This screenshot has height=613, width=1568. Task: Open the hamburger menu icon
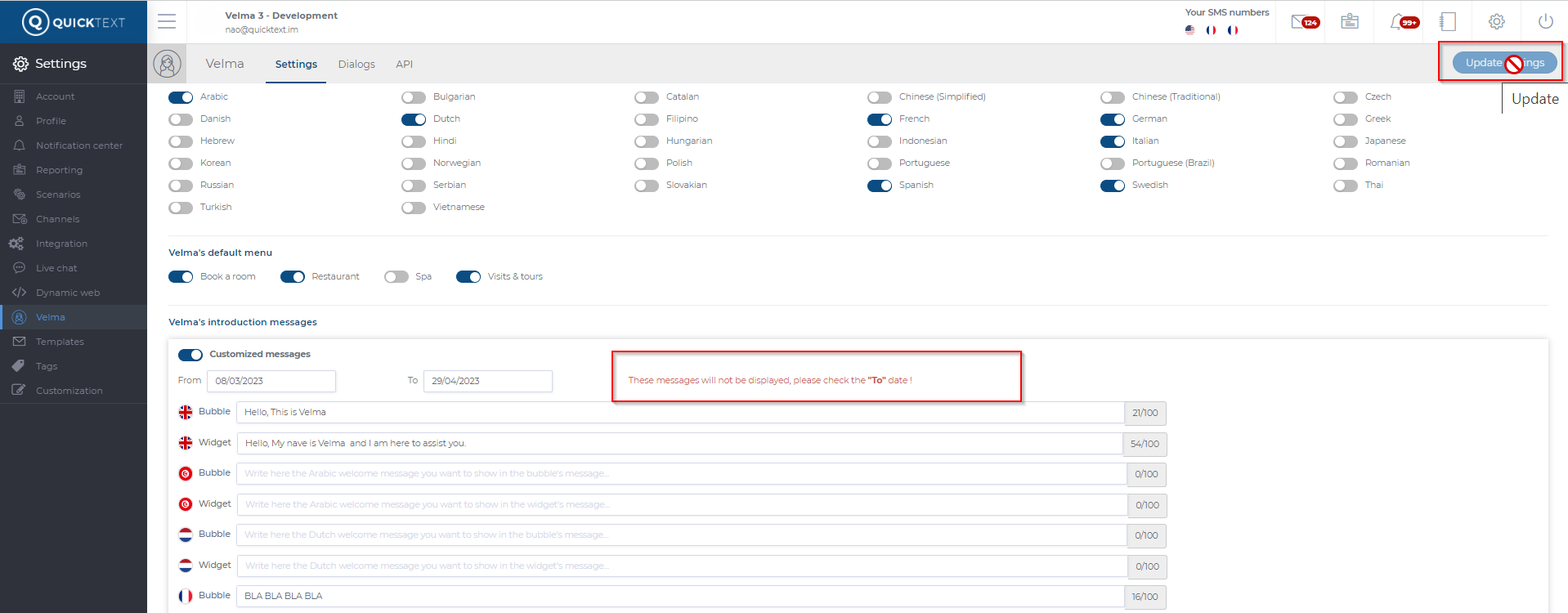167,22
